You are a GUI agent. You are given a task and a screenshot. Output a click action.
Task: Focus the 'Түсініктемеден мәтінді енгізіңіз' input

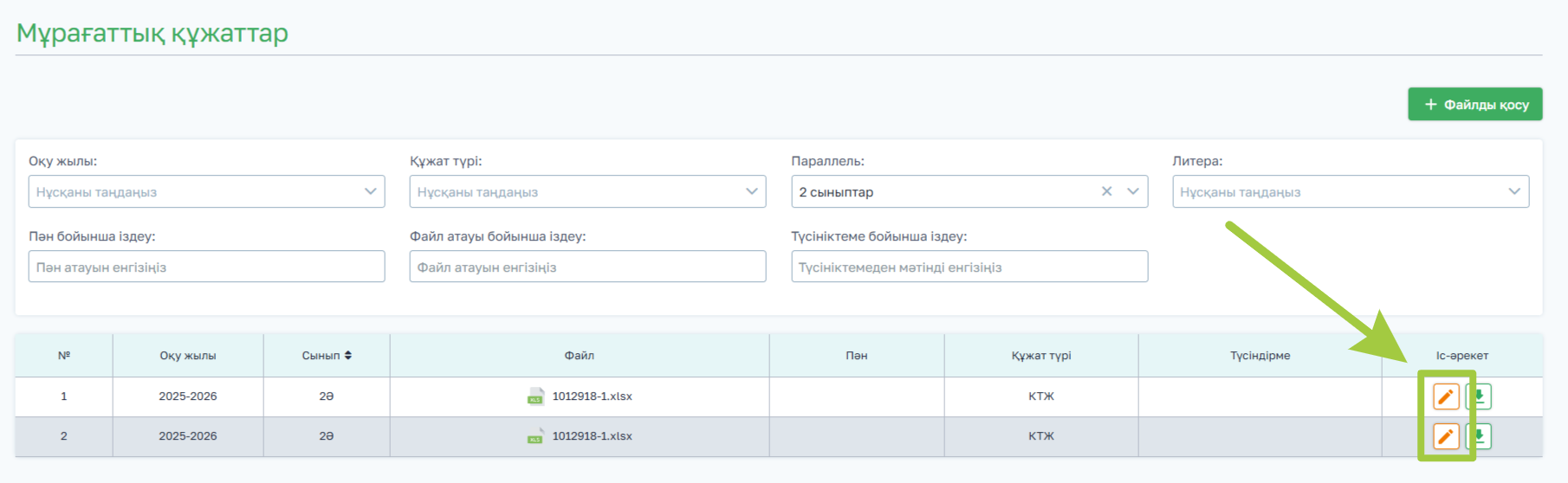pos(969,267)
